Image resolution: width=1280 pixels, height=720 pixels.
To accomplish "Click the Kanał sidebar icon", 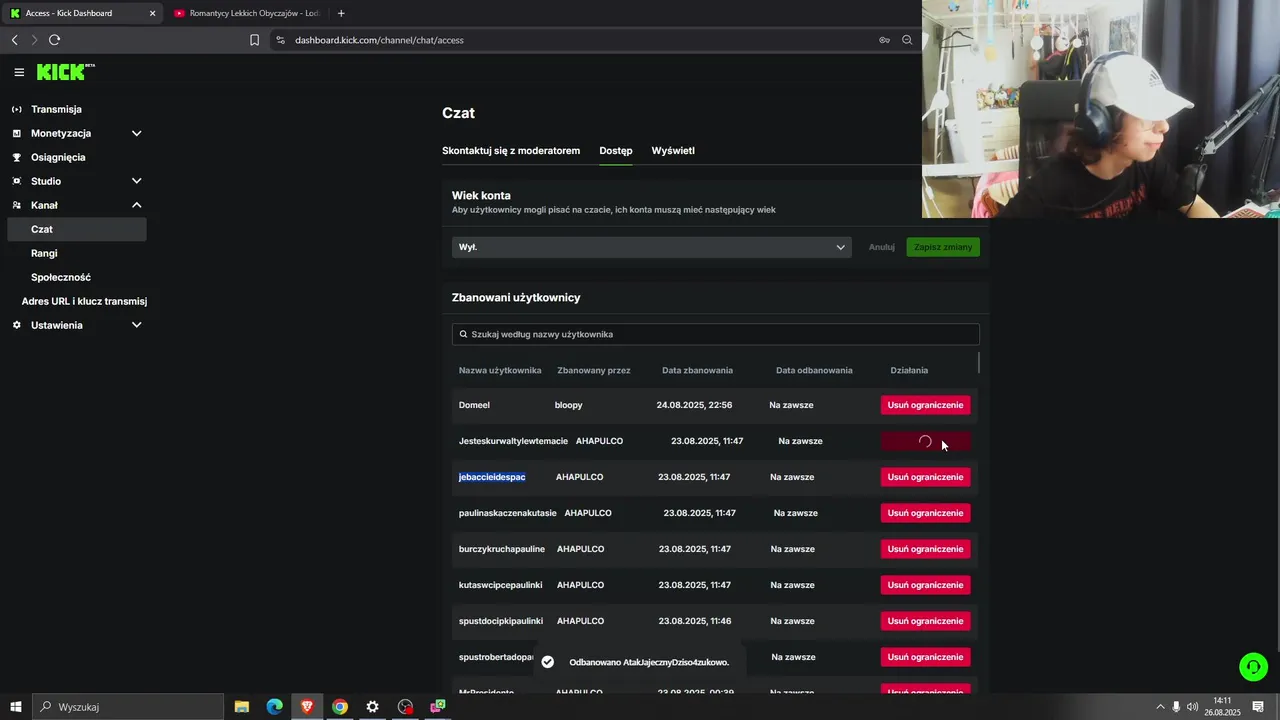I will [16, 205].
